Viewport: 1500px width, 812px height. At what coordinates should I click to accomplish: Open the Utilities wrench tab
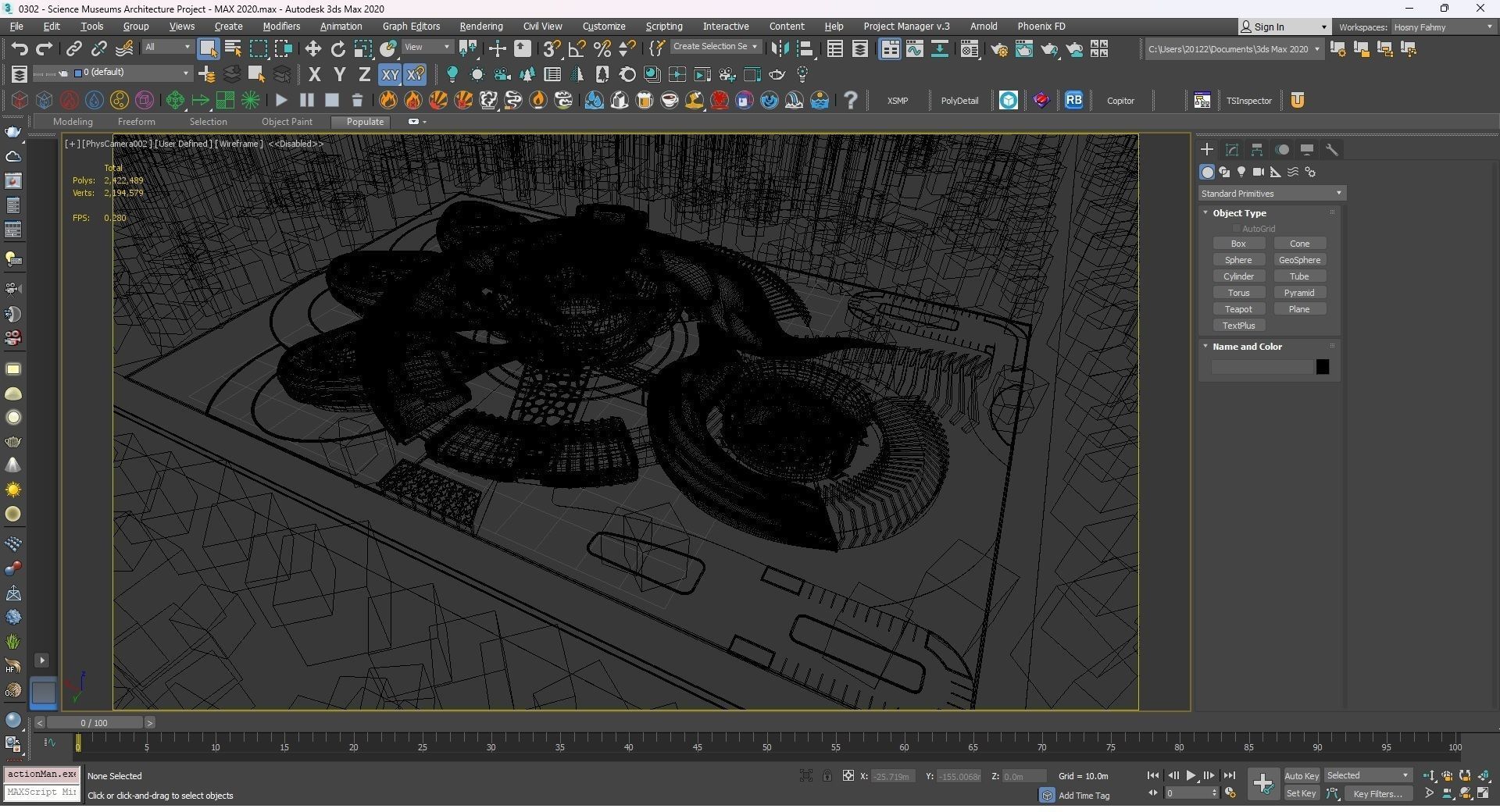point(1332,150)
